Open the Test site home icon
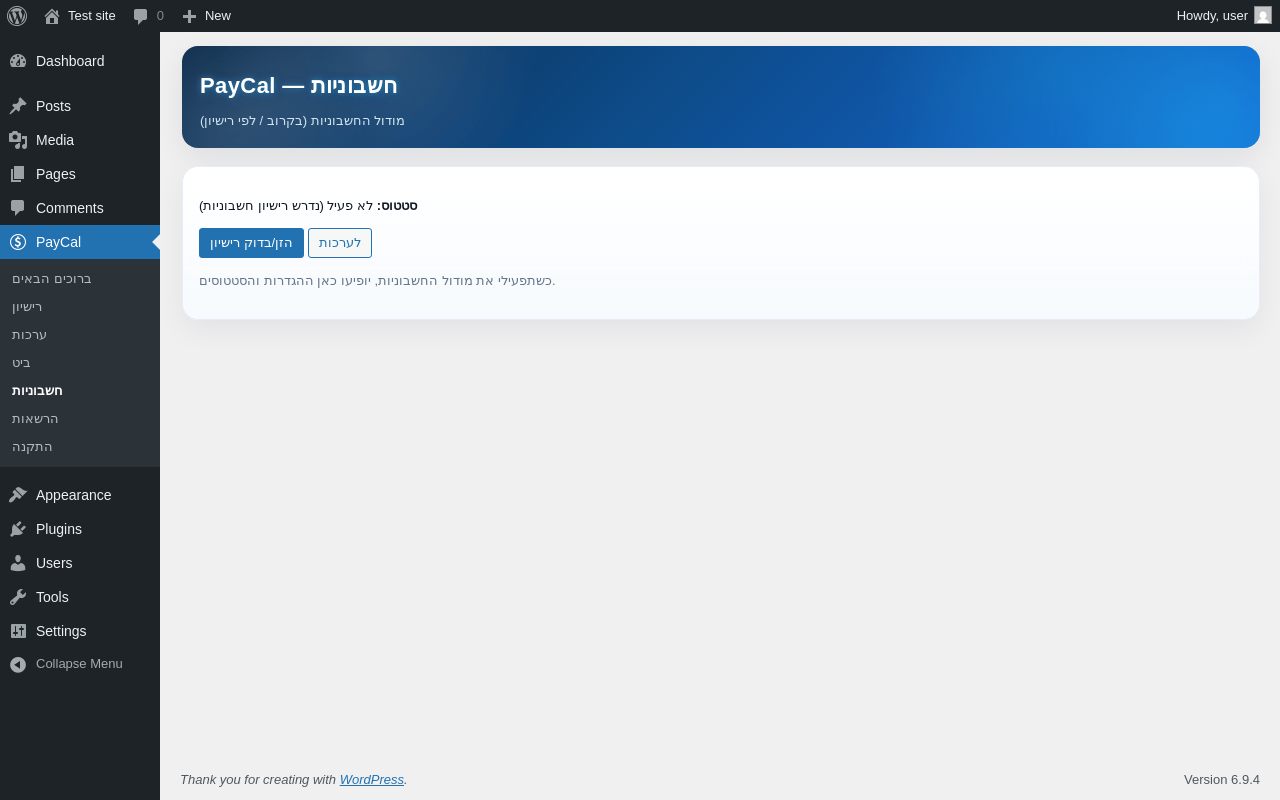The height and width of the screenshot is (800, 1280). 52,16
